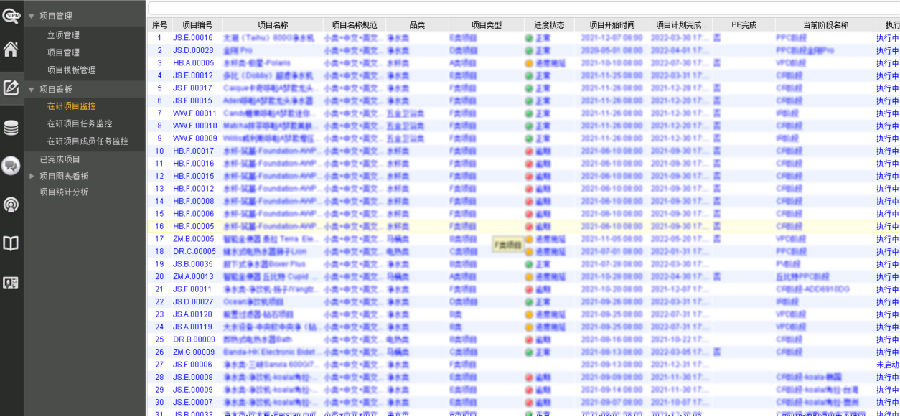This screenshot has width=900, height=416.
Task: Click green status dot for project JS.E.00010
Action: click(529, 37)
